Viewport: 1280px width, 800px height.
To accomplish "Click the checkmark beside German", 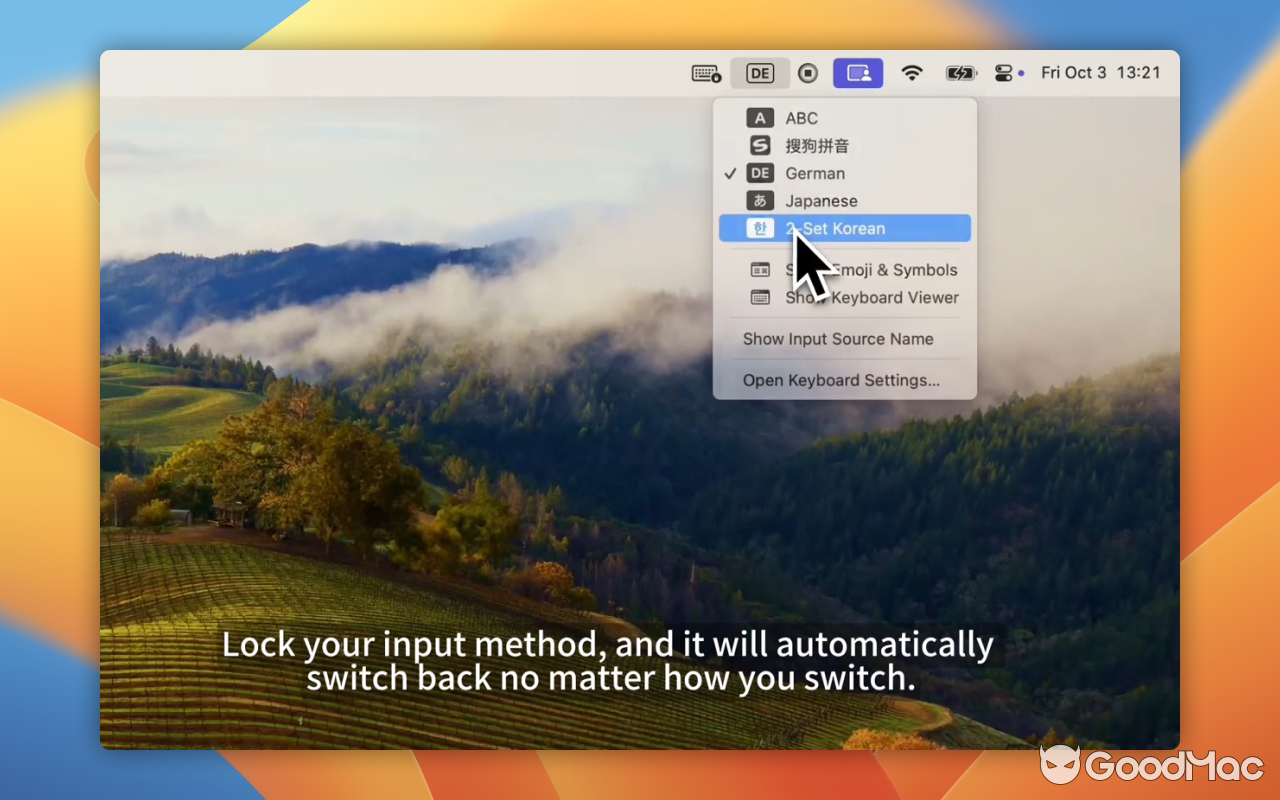I will point(731,173).
